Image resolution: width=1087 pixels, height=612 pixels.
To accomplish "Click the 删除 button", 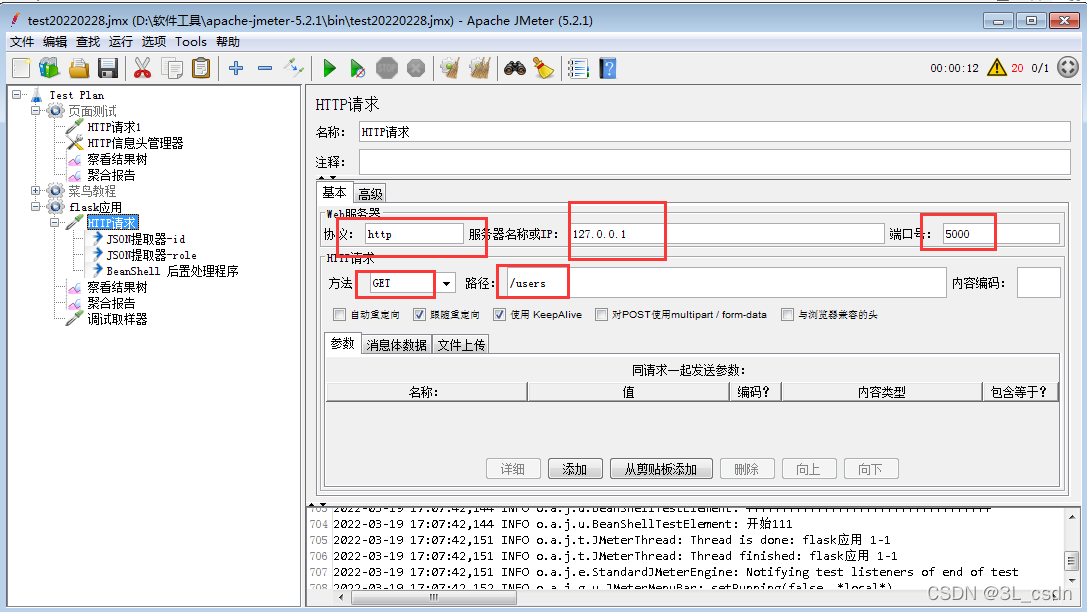I will click(x=747, y=469).
